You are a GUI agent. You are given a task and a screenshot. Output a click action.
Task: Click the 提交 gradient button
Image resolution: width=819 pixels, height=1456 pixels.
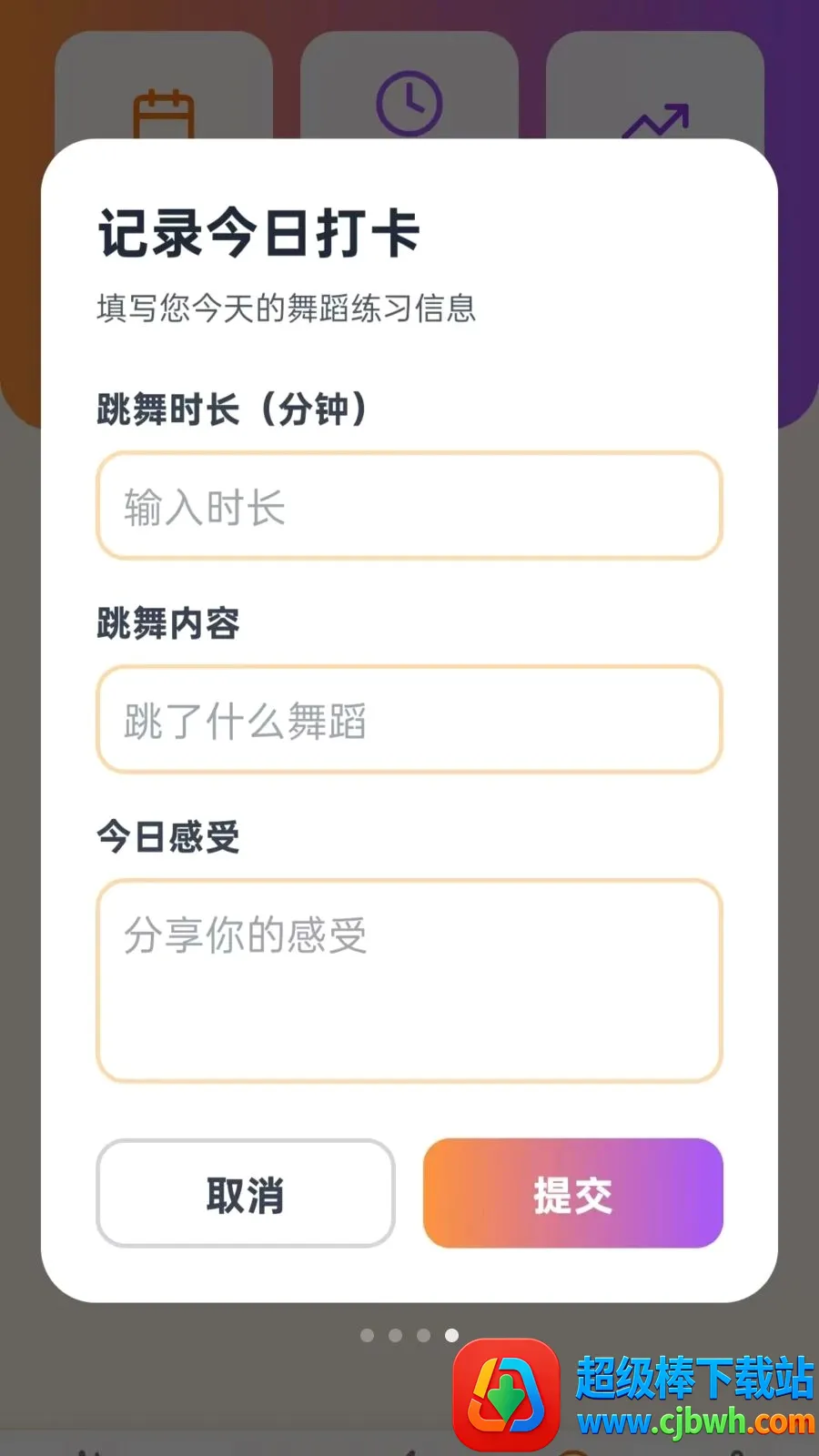coord(573,1193)
